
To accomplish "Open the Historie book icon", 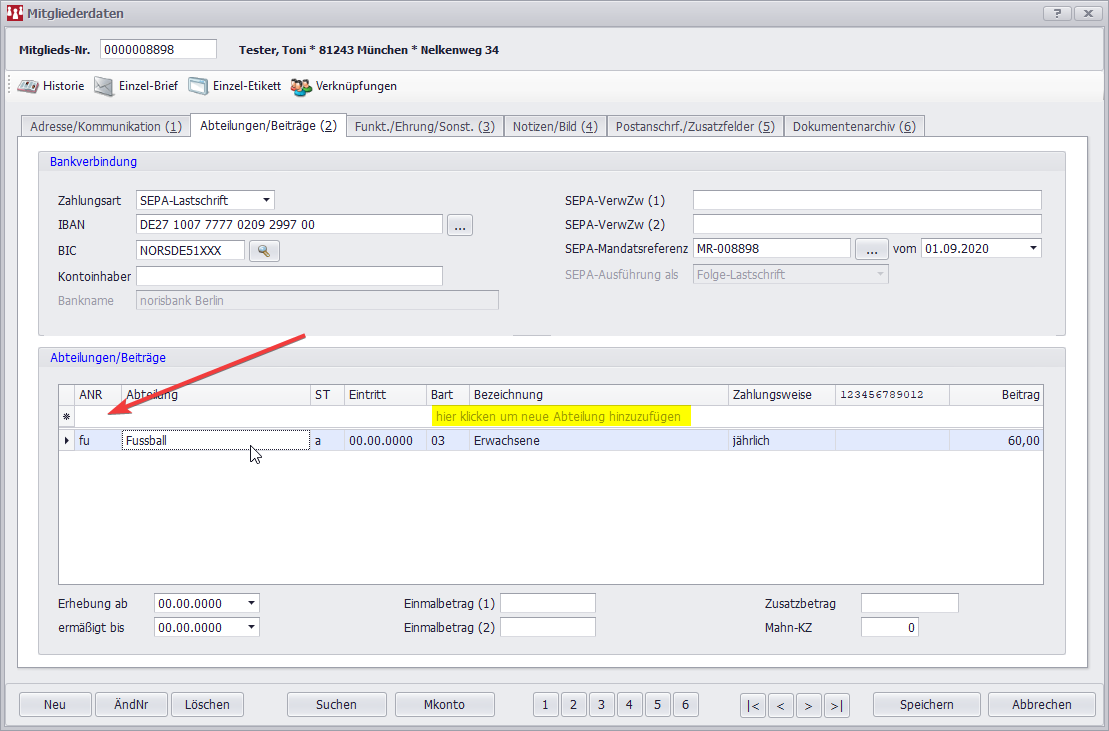I will click(28, 86).
